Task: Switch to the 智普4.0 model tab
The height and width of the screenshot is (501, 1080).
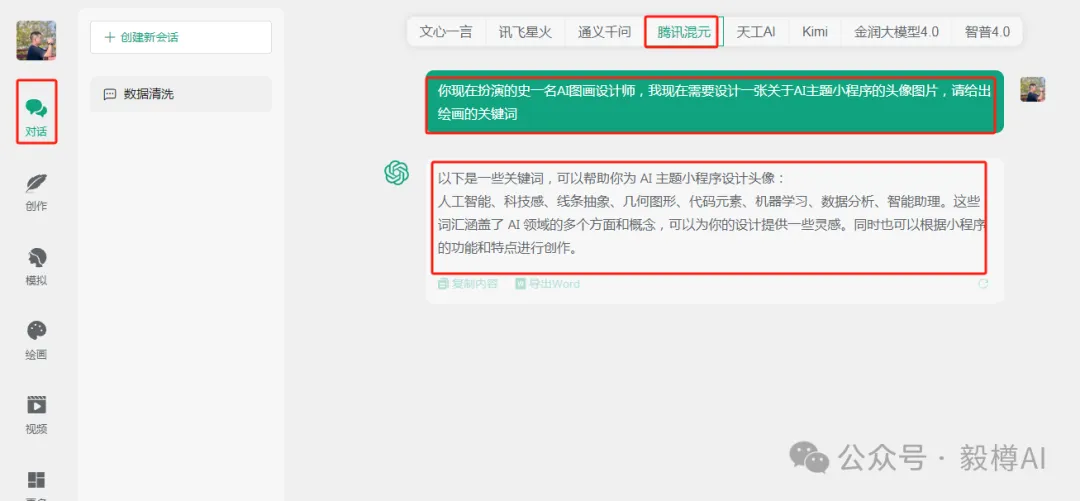Action: click(x=987, y=32)
